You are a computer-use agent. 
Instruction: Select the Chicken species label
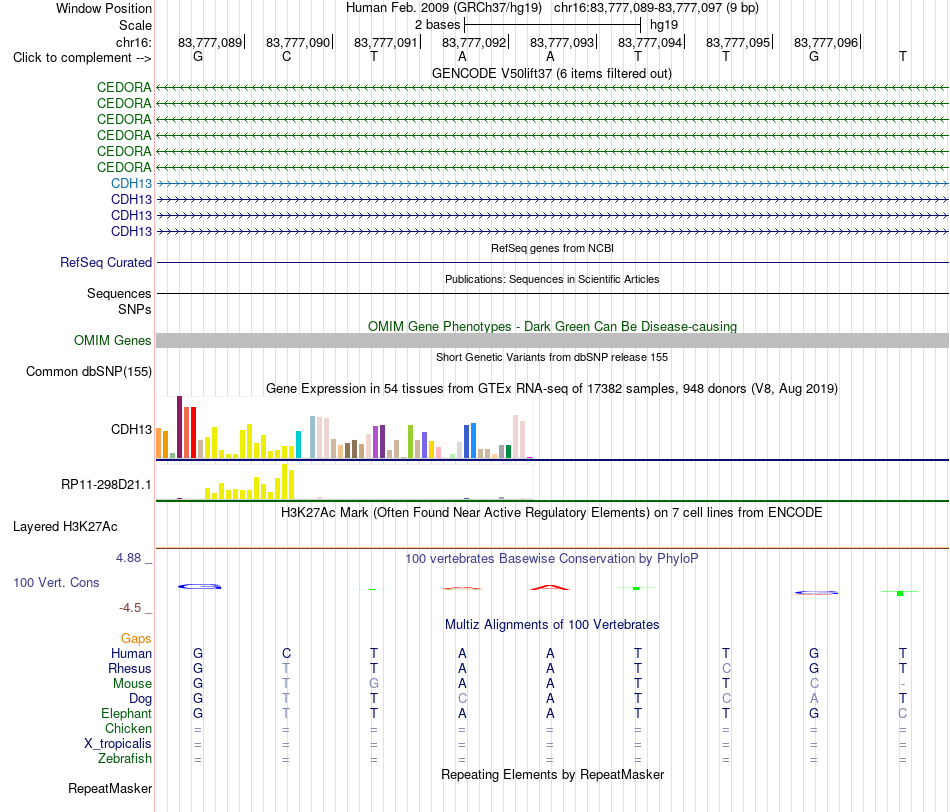point(128,728)
